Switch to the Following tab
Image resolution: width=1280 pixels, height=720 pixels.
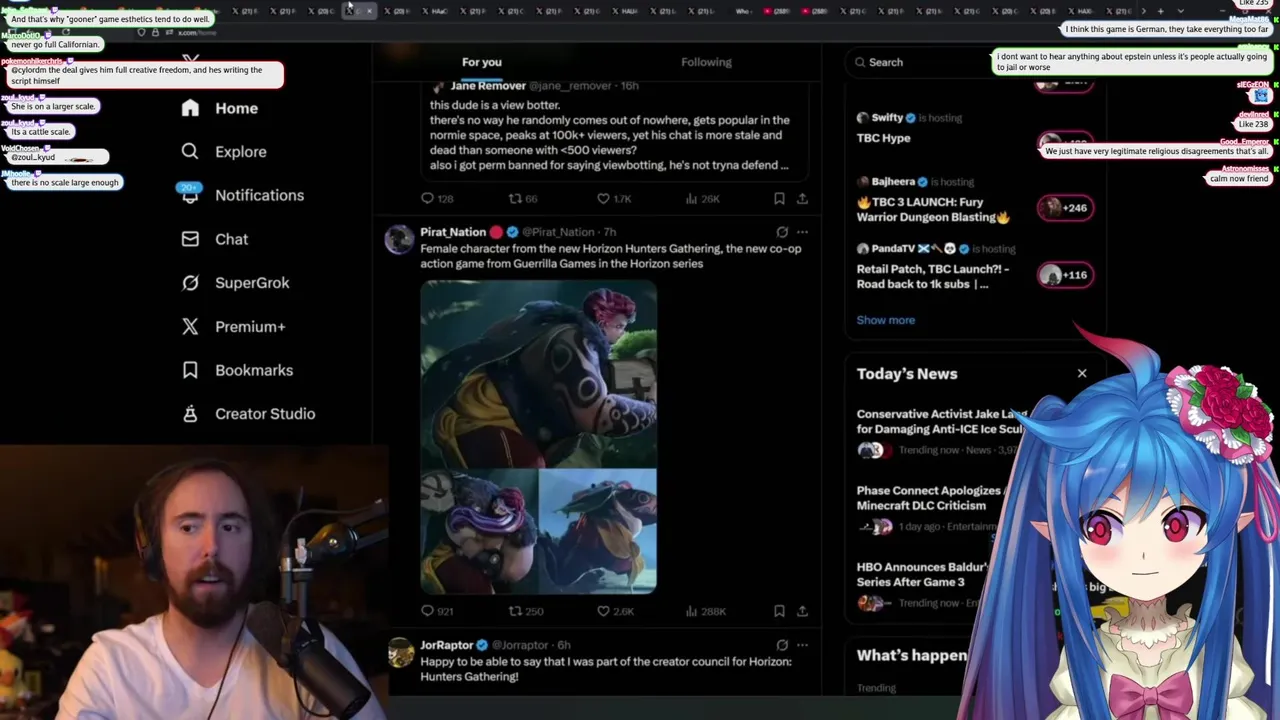coord(706,62)
